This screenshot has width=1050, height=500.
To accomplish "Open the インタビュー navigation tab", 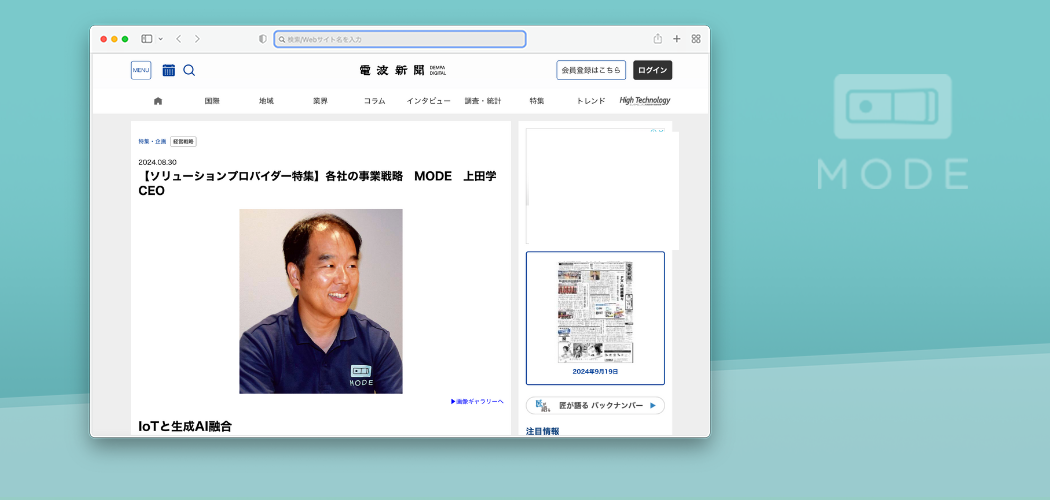I will pos(428,101).
